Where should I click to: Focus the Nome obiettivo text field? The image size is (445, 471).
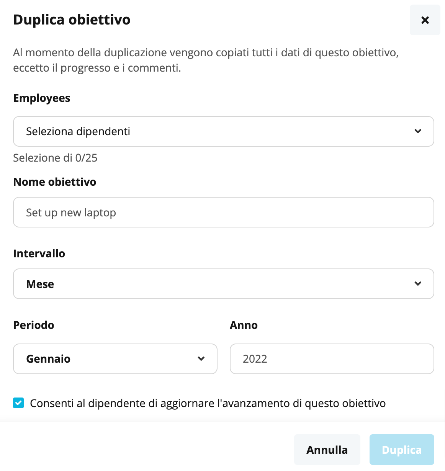223,212
